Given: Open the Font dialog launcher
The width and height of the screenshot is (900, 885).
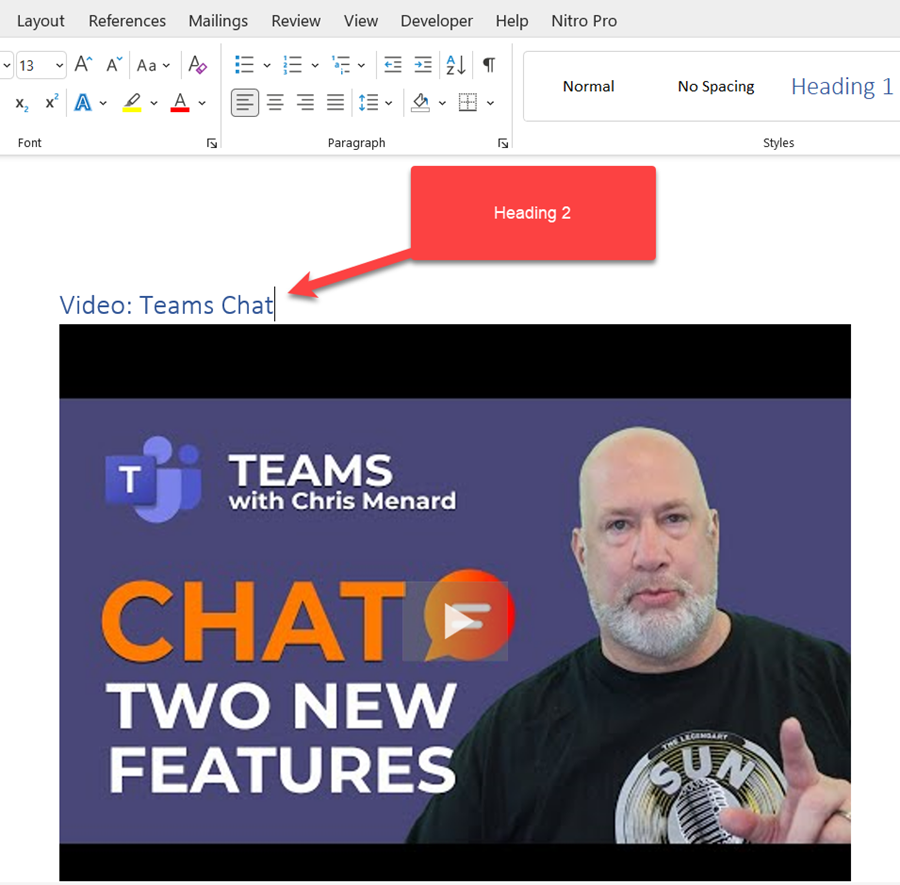Looking at the screenshot, I should tap(211, 143).
